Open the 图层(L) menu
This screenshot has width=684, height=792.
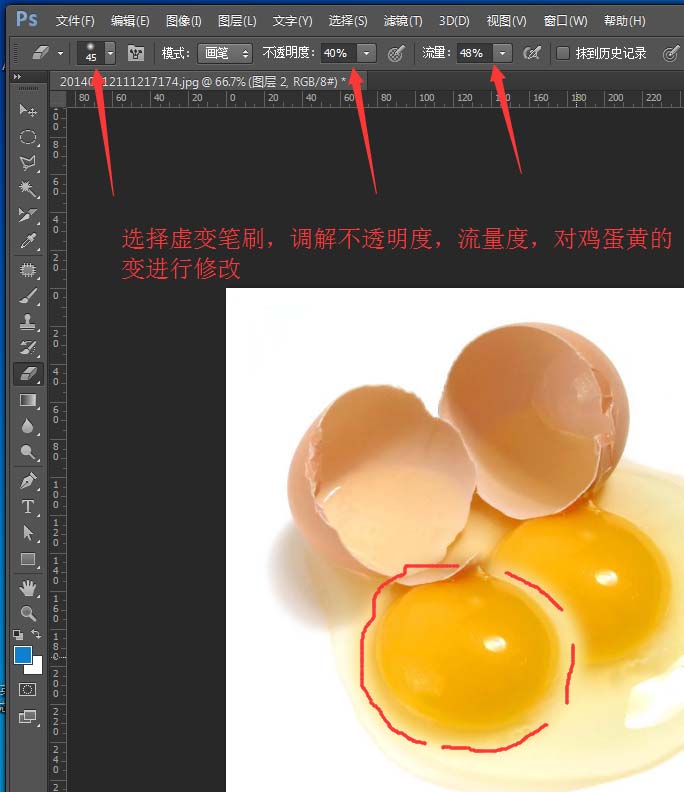(237, 21)
